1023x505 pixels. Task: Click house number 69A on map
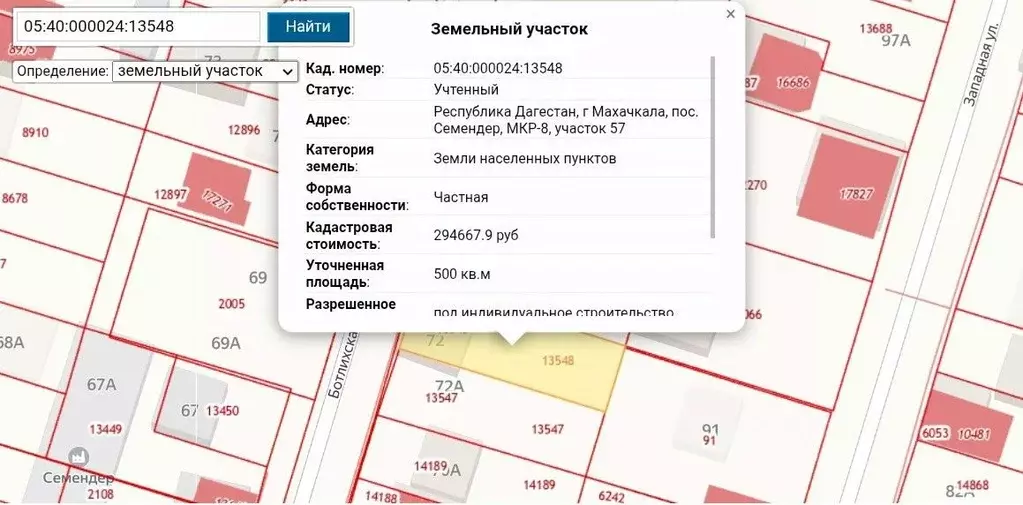pyautogui.click(x=226, y=343)
